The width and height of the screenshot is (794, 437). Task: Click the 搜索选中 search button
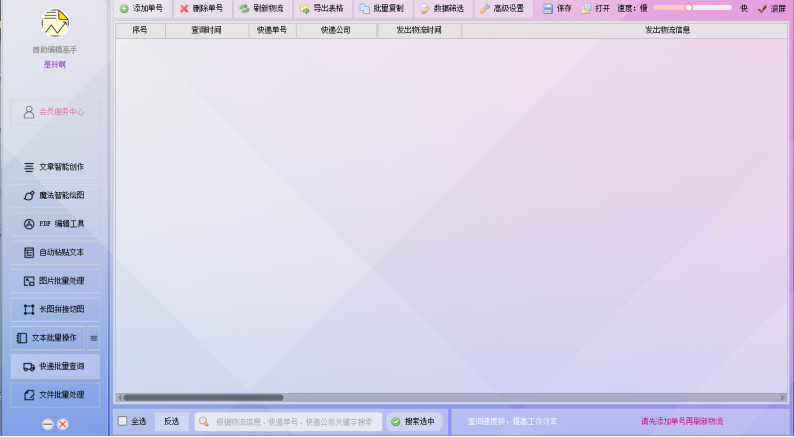pyautogui.click(x=414, y=421)
